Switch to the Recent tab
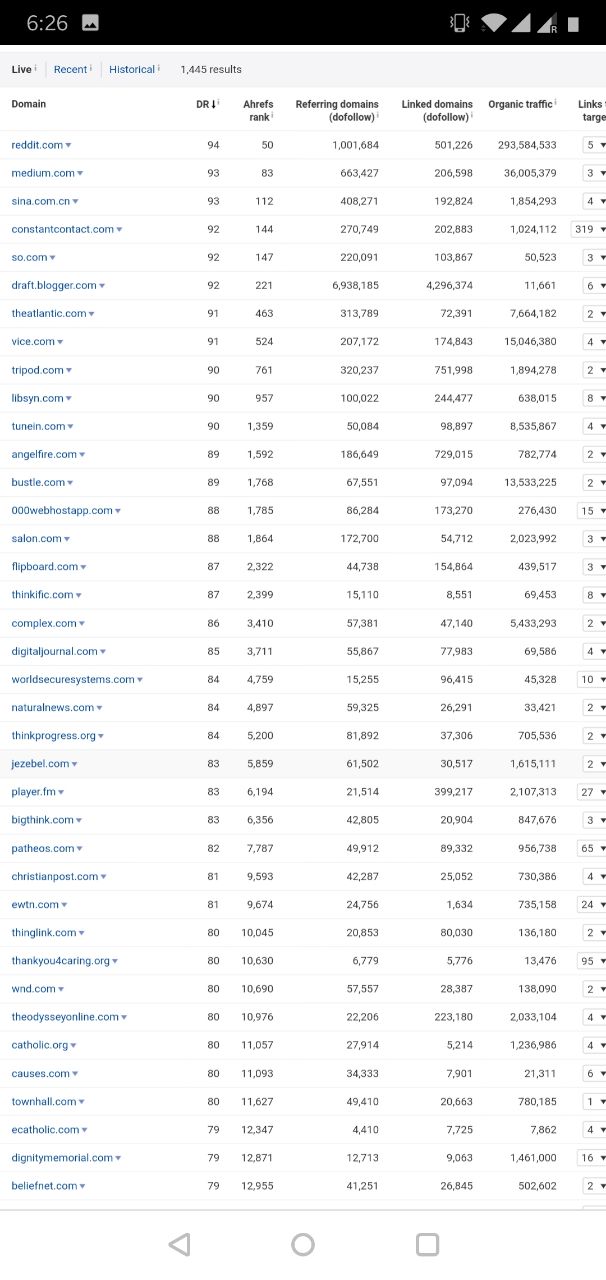606x1280 pixels. click(70, 69)
